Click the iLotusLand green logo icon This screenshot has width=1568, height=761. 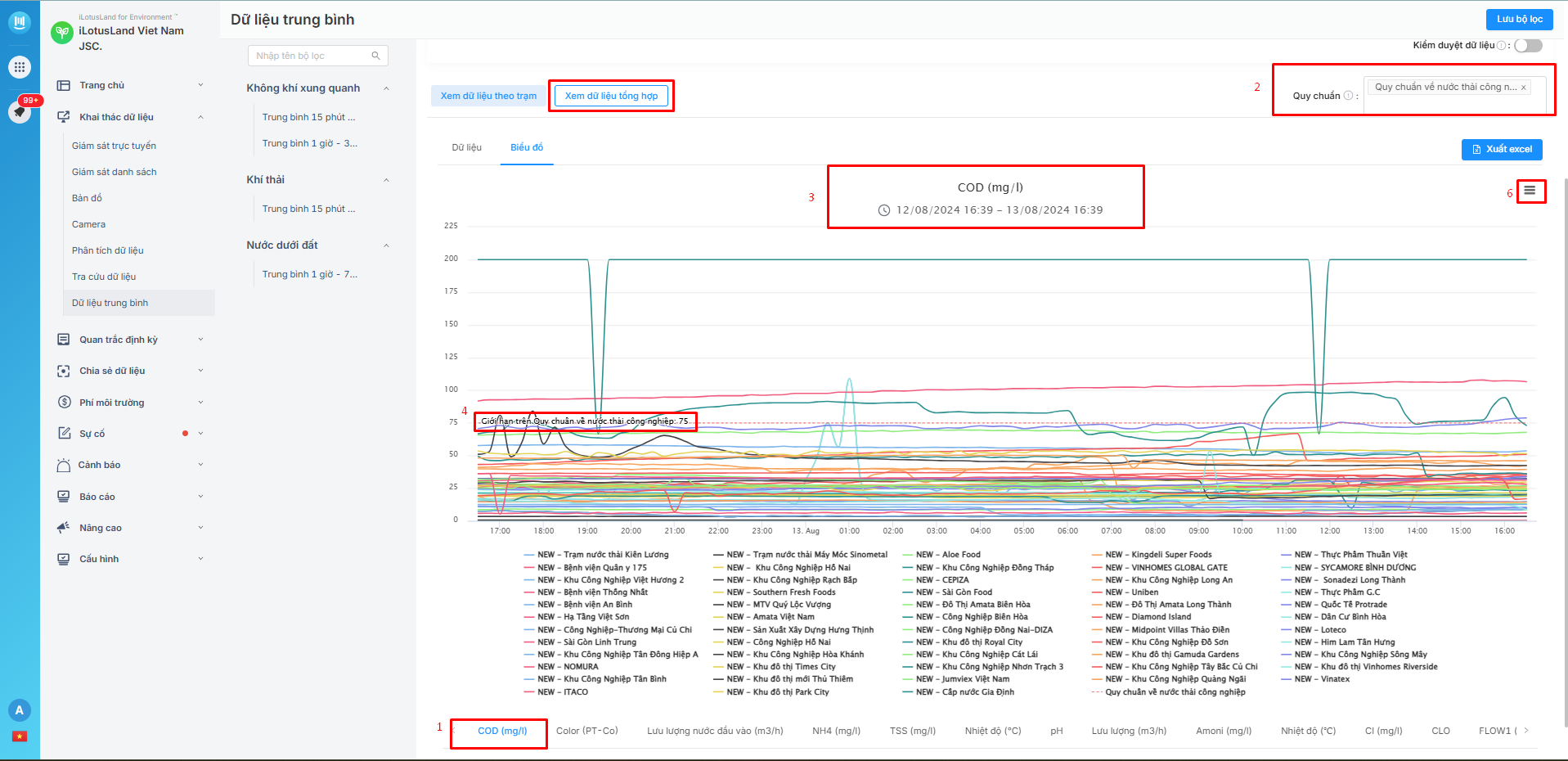click(62, 33)
